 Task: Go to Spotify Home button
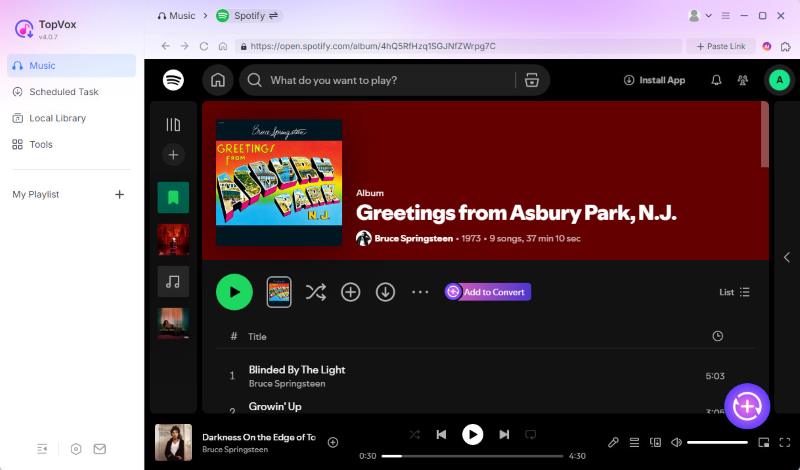click(218, 80)
